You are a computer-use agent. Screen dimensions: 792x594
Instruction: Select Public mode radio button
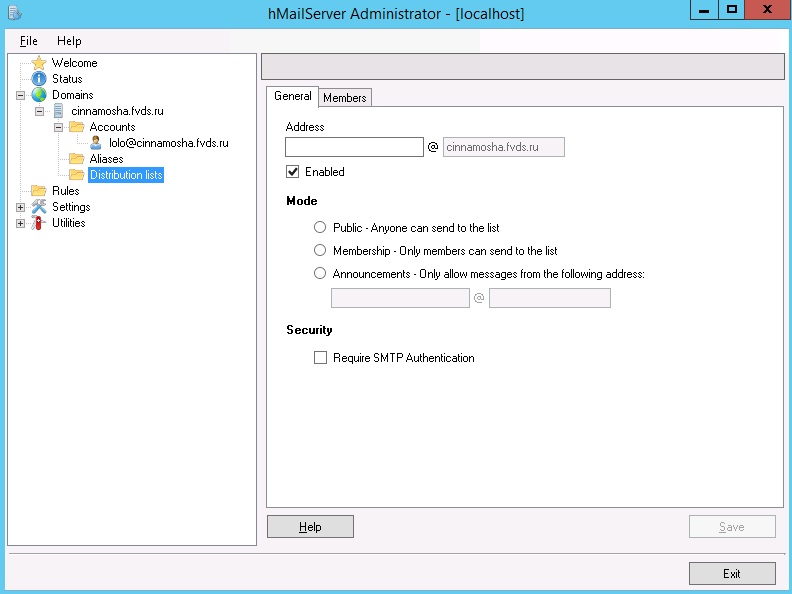320,227
